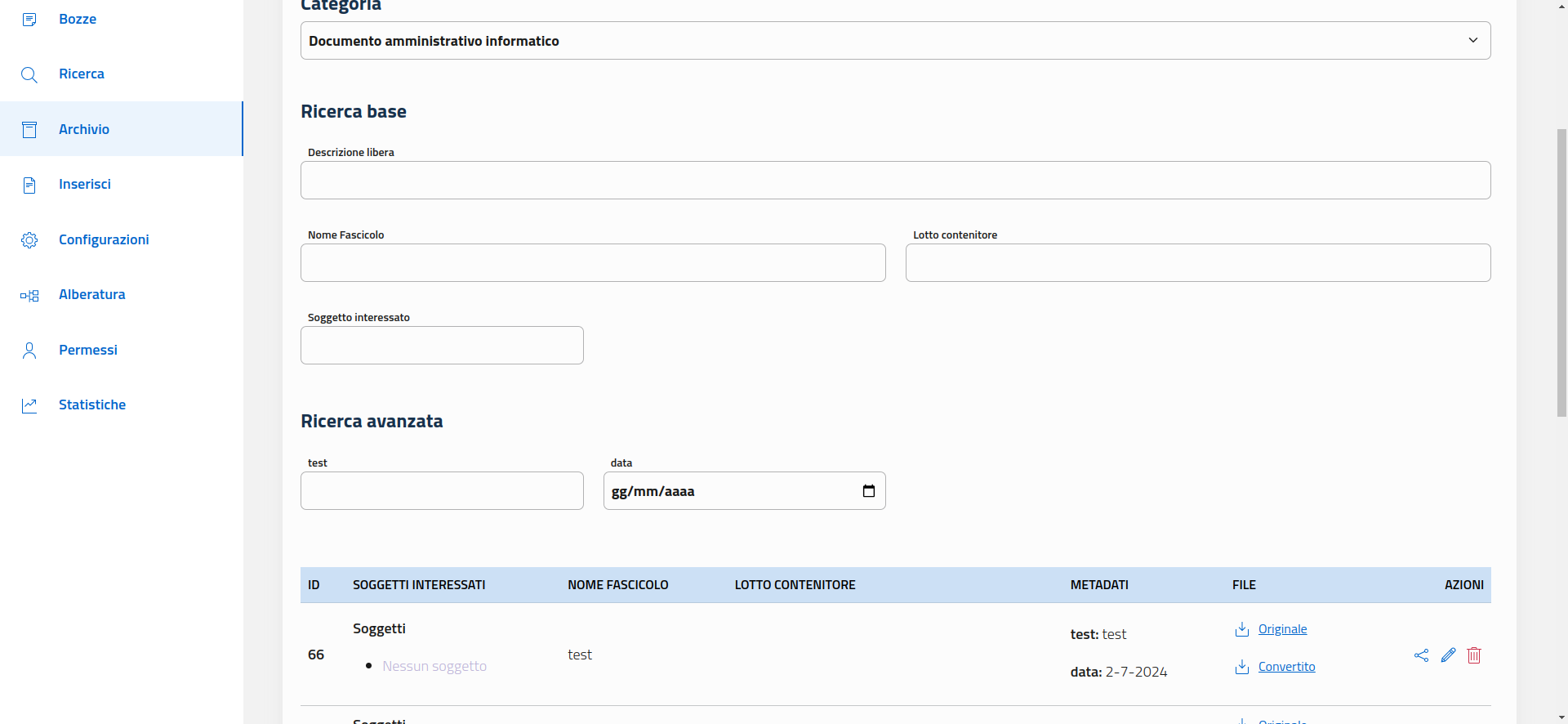Viewport: 1568px width, 724px height.
Task: Open the Bozze section in the sidebar
Action: pyautogui.click(x=78, y=20)
